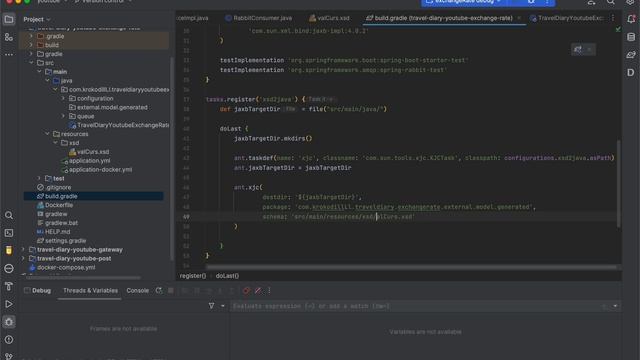Select Dockerfile in project tree
This screenshot has width=640, height=360.
coord(59,205)
